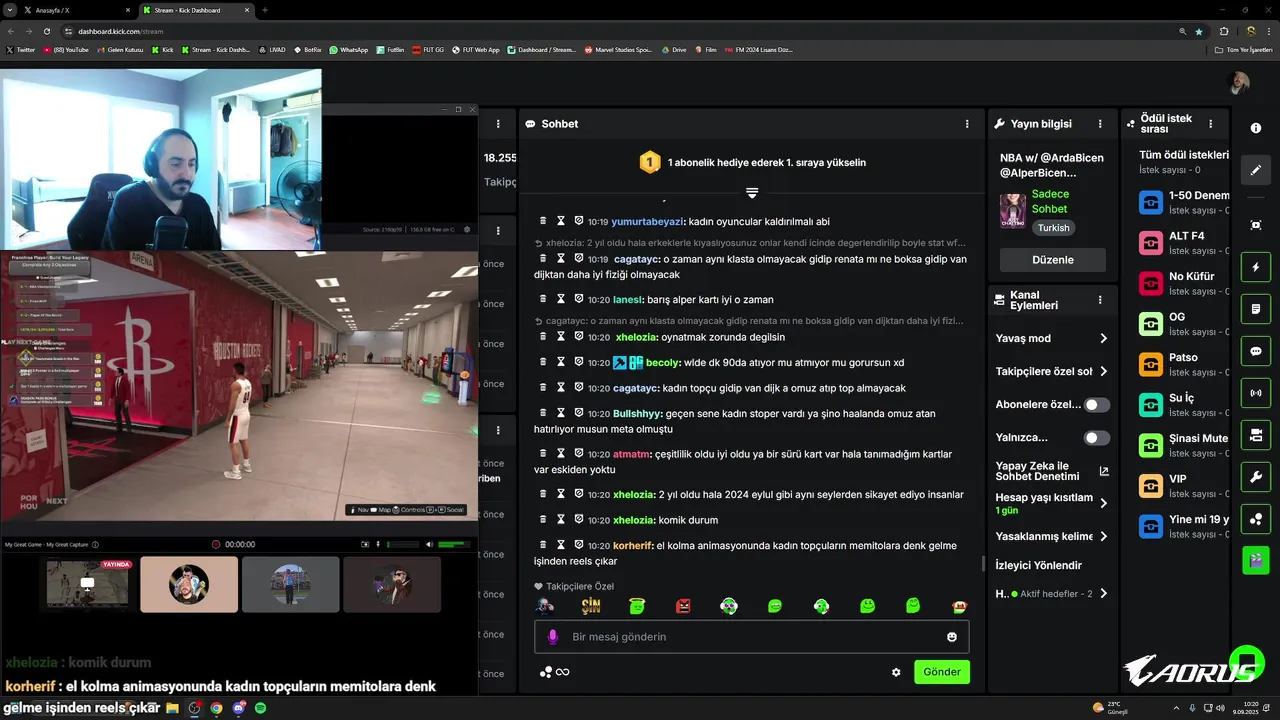Open the info icon in right sidebar
Screen dimensions: 1280x720
pos(1256,128)
